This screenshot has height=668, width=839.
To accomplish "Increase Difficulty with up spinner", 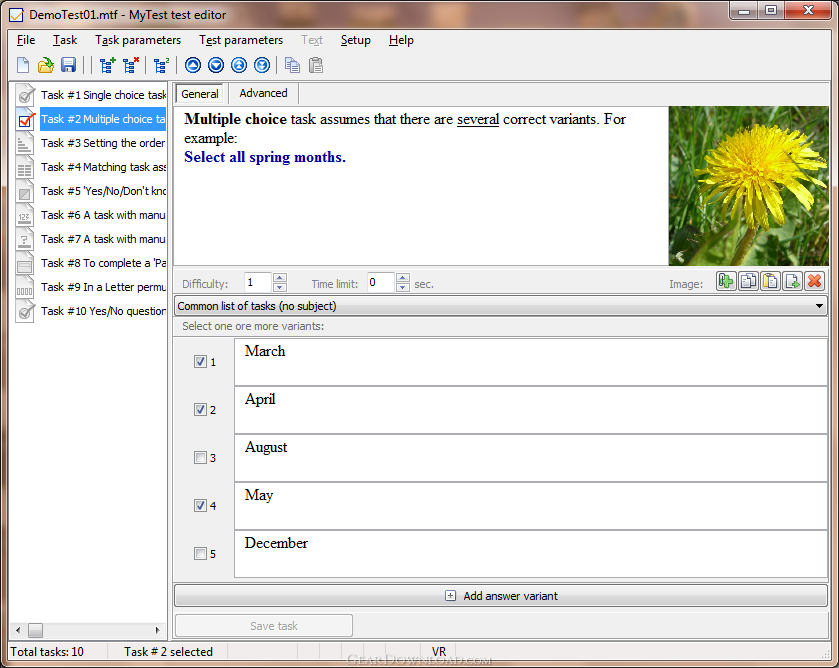I will [280, 278].
